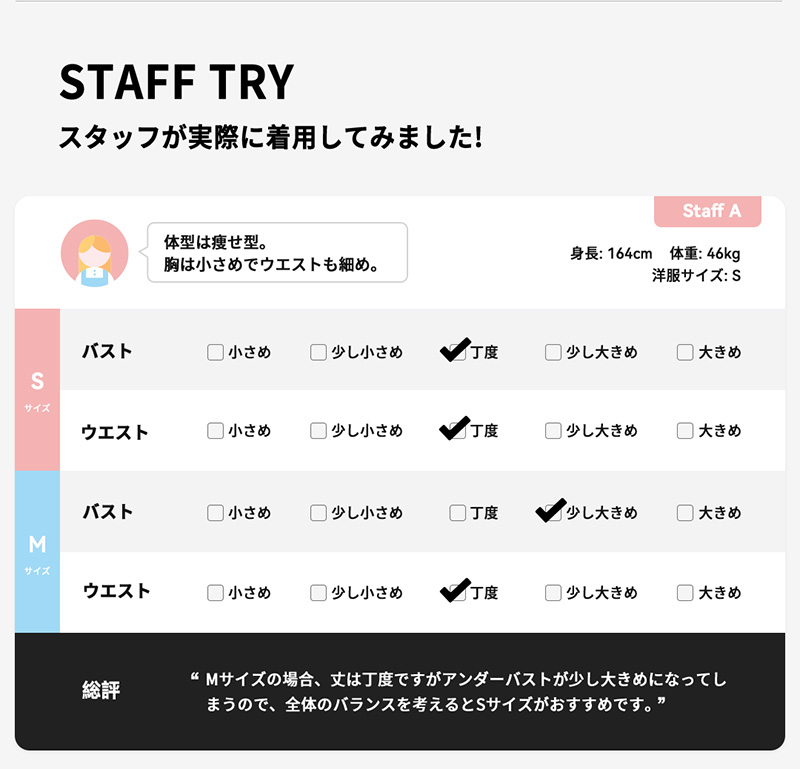The image size is (800, 769).
Task: Check 少し小さめ for M size バスト
Action: [318, 513]
